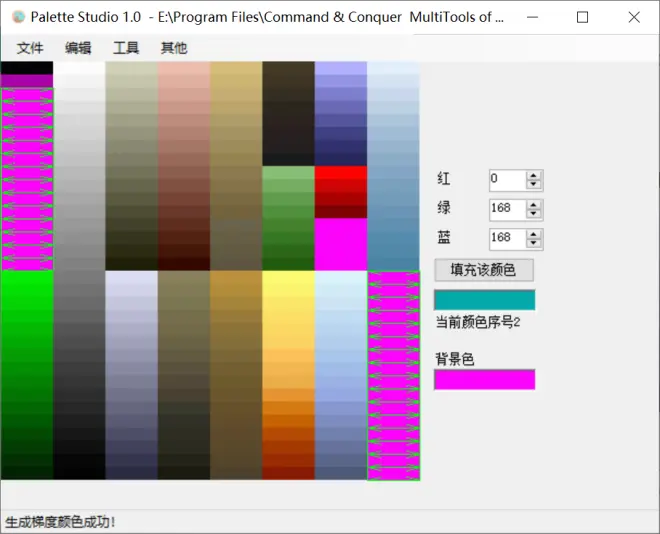Click the 背景色 label
This screenshot has width=660, height=534.
click(455, 359)
